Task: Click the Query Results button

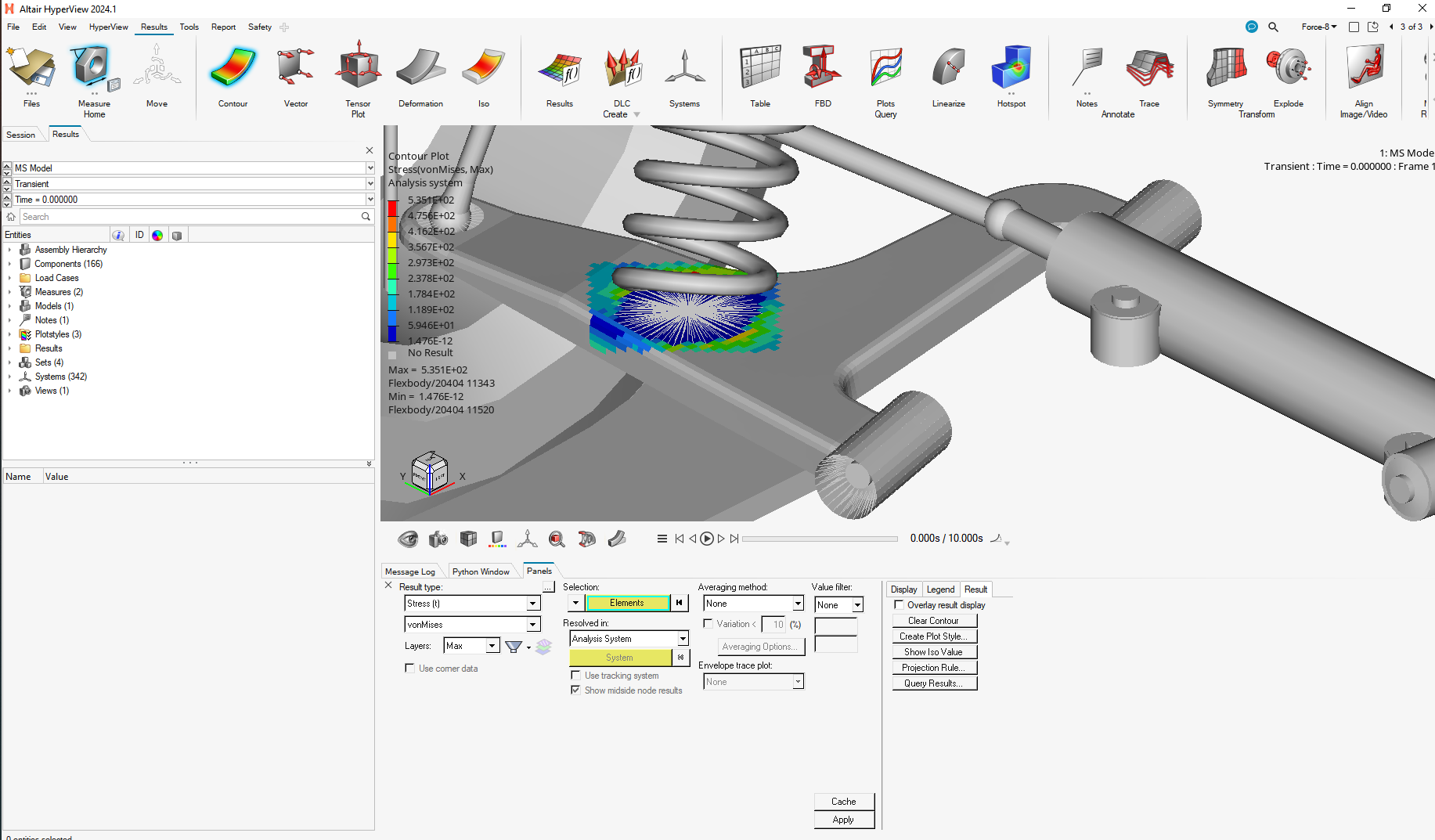Action: 934,683
